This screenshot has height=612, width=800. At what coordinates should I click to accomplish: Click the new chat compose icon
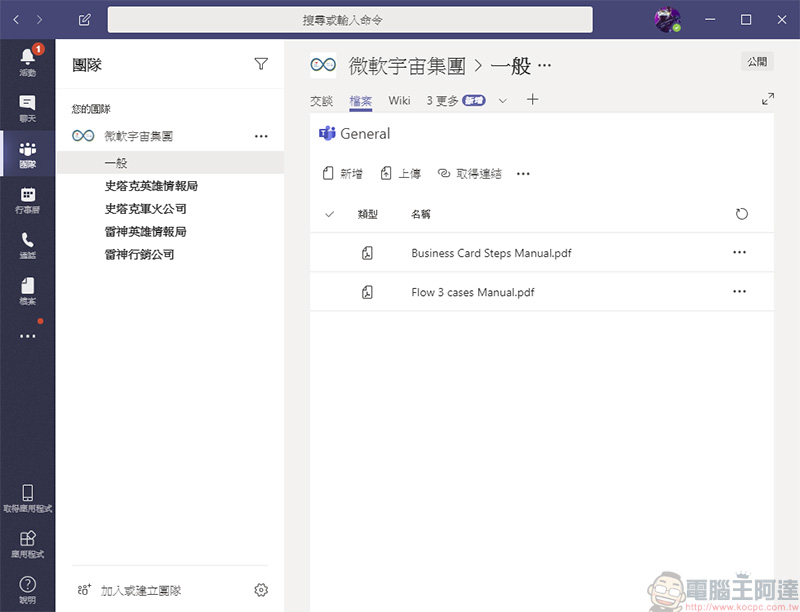(x=85, y=20)
